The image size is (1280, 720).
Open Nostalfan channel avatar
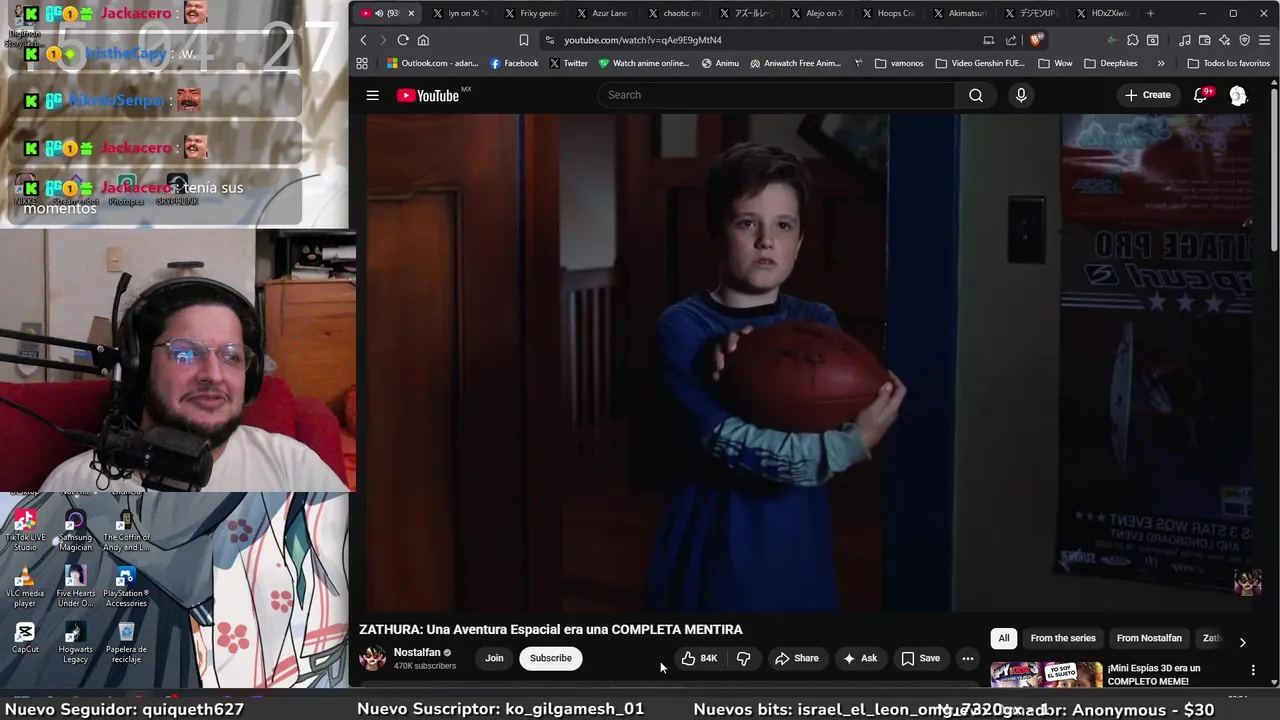(373, 658)
